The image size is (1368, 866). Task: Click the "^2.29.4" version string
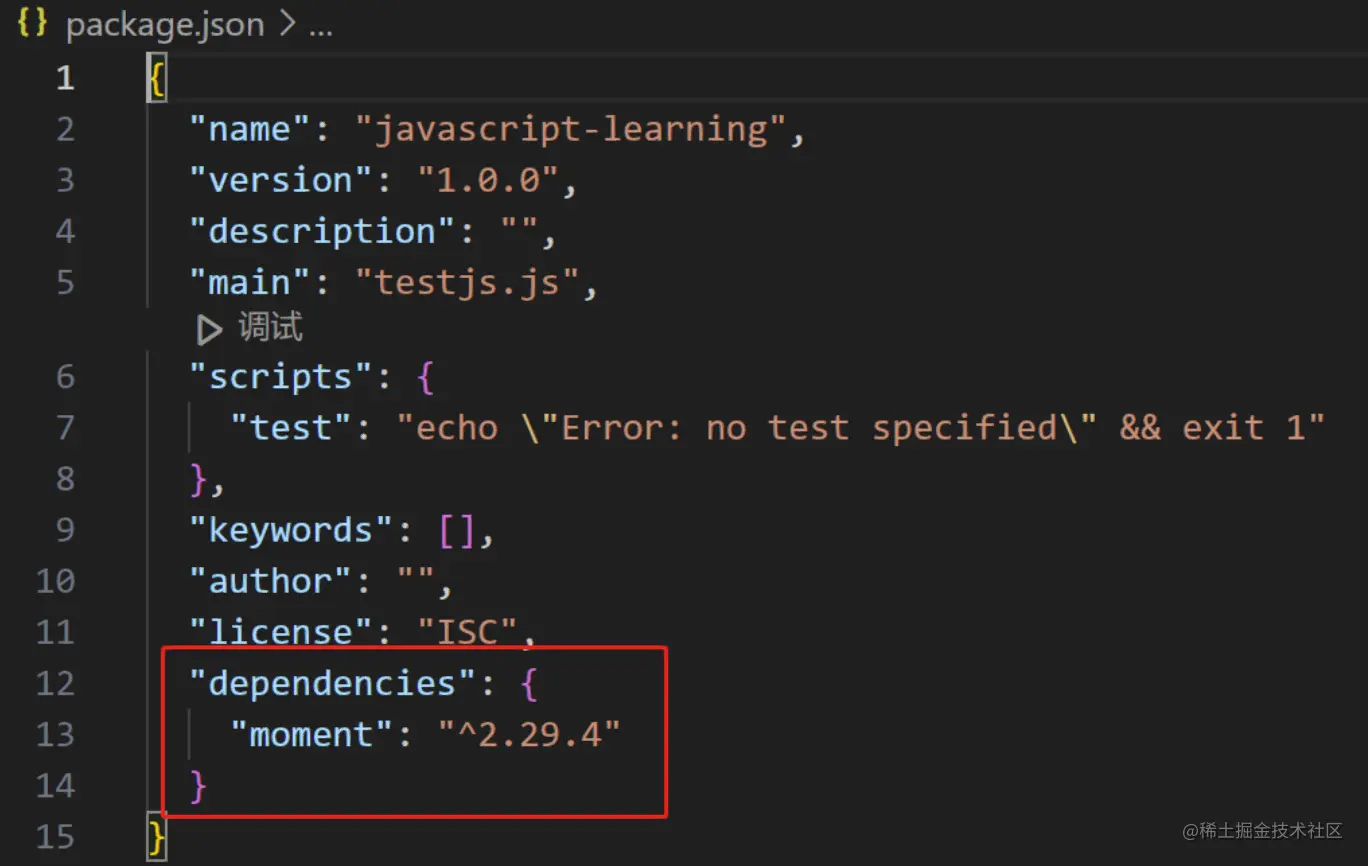(530, 735)
